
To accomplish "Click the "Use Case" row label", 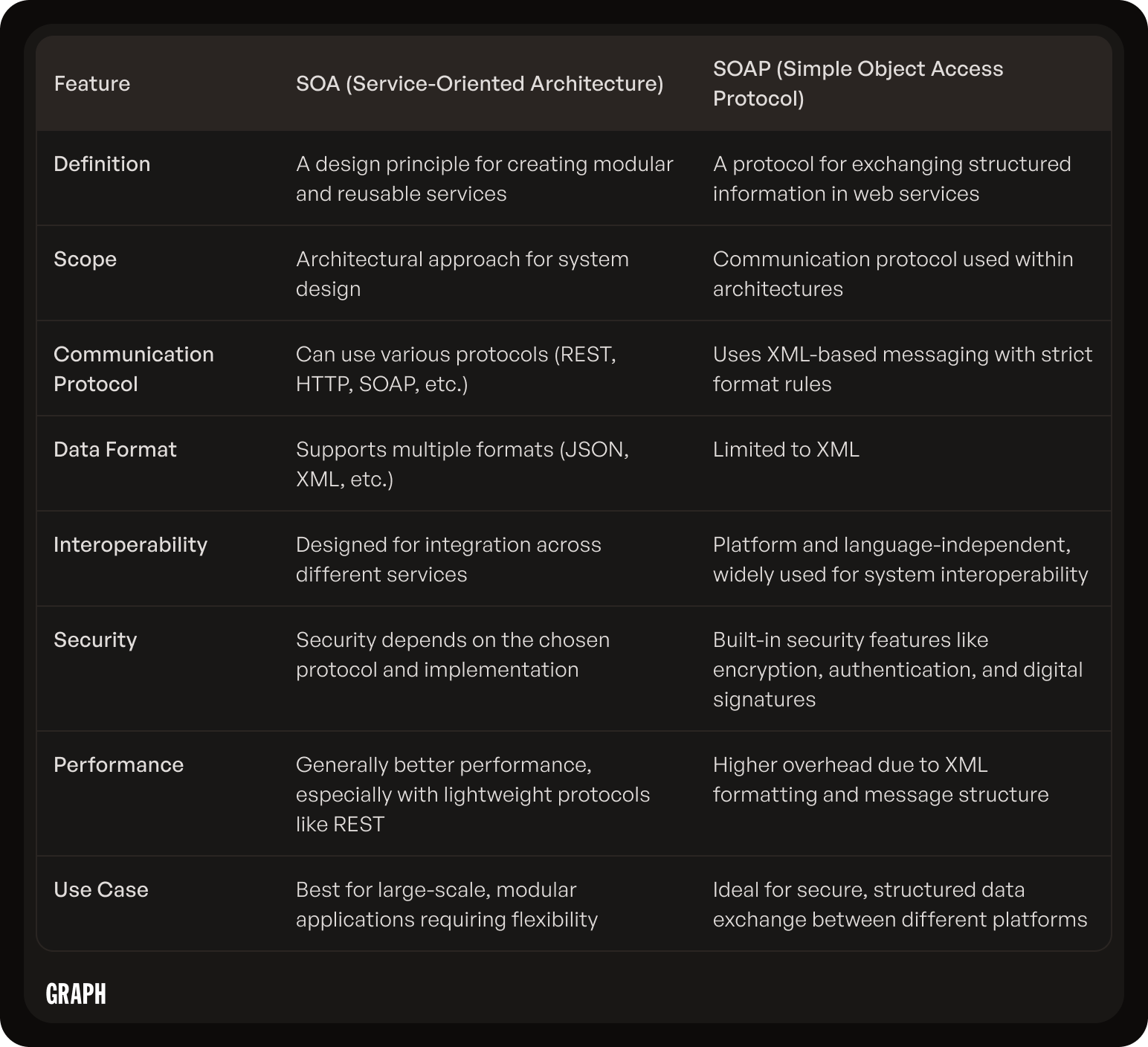I will 101,889.
